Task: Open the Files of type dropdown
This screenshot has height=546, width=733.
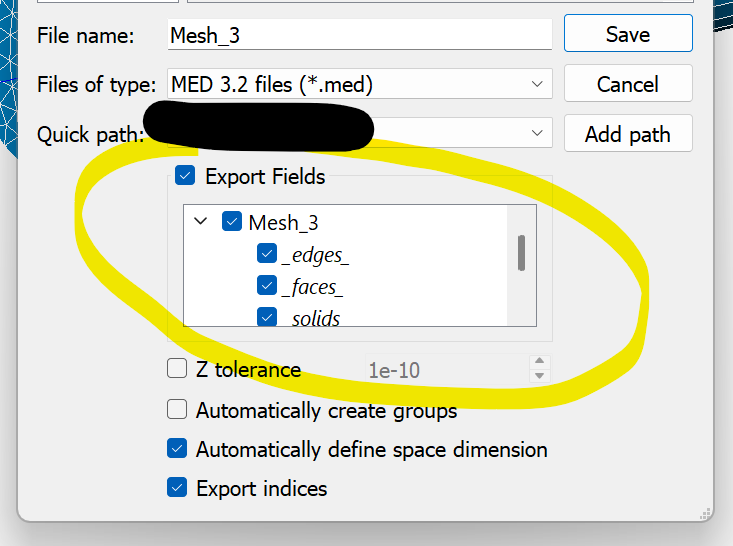Action: tap(537, 84)
